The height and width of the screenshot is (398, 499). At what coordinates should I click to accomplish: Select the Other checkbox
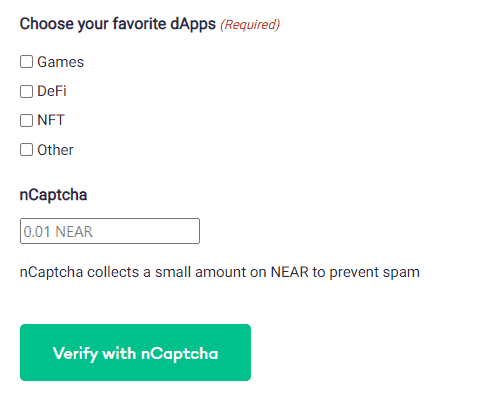(26, 150)
